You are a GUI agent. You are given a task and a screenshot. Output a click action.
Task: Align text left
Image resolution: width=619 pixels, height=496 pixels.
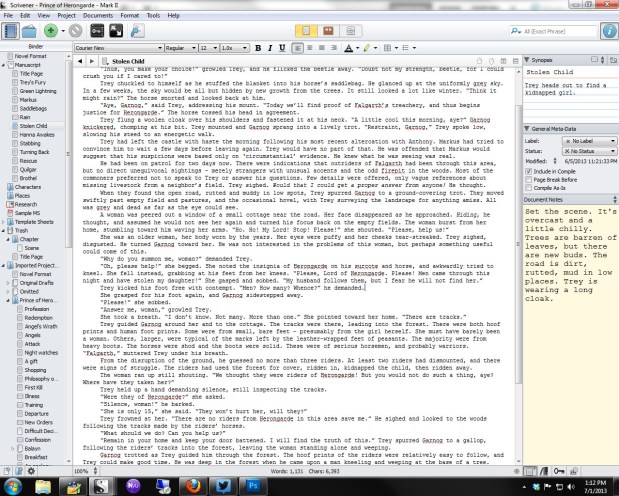(x=298, y=48)
